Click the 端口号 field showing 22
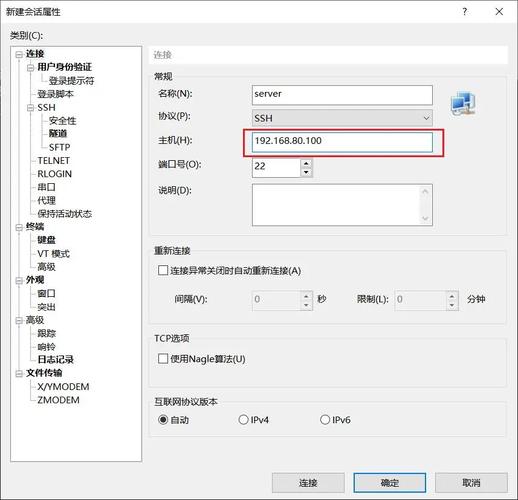518x500 pixels. pyautogui.click(x=276, y=168)
